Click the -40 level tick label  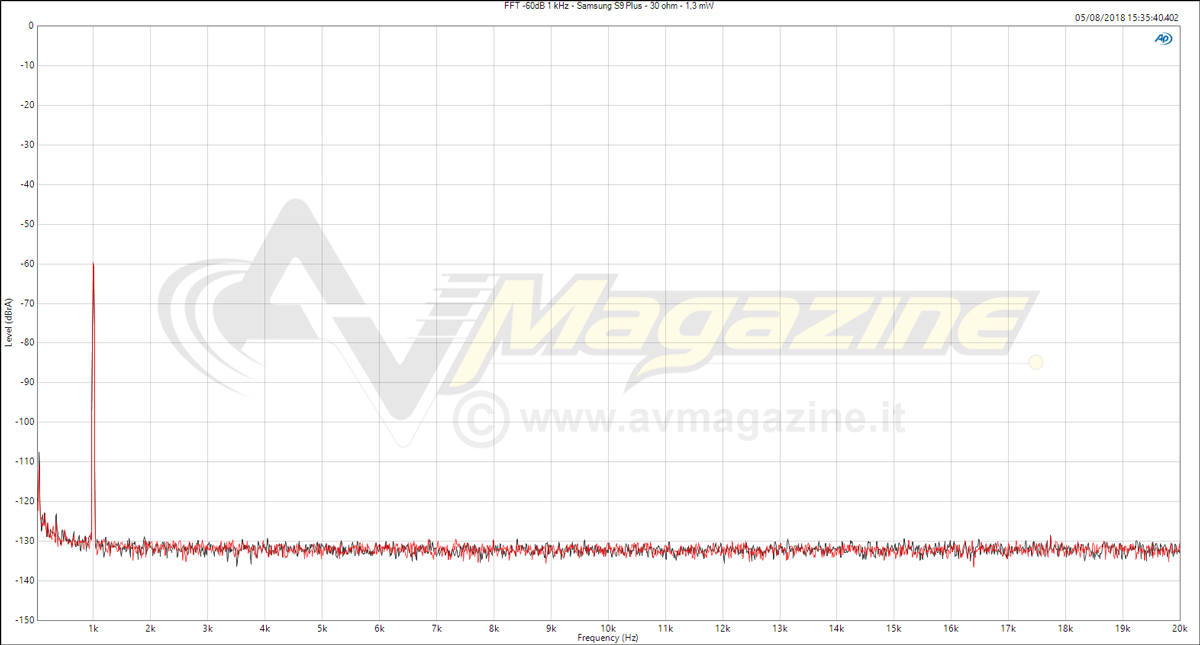click(28, 184)
